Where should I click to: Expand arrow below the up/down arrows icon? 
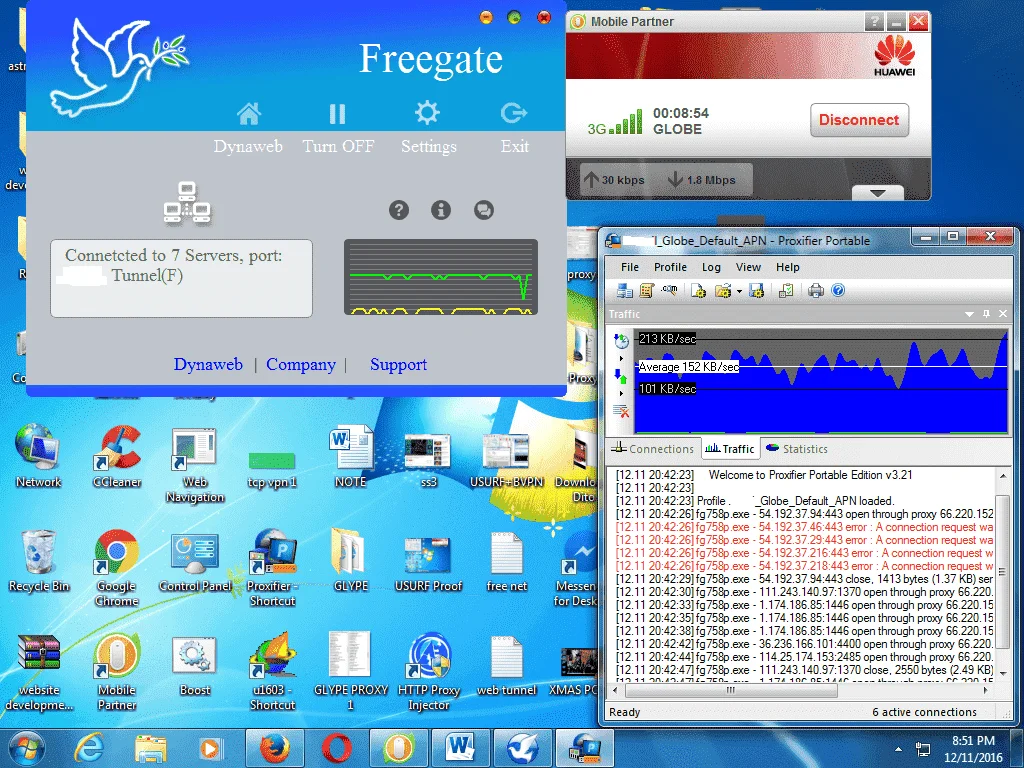coord(621,393)
